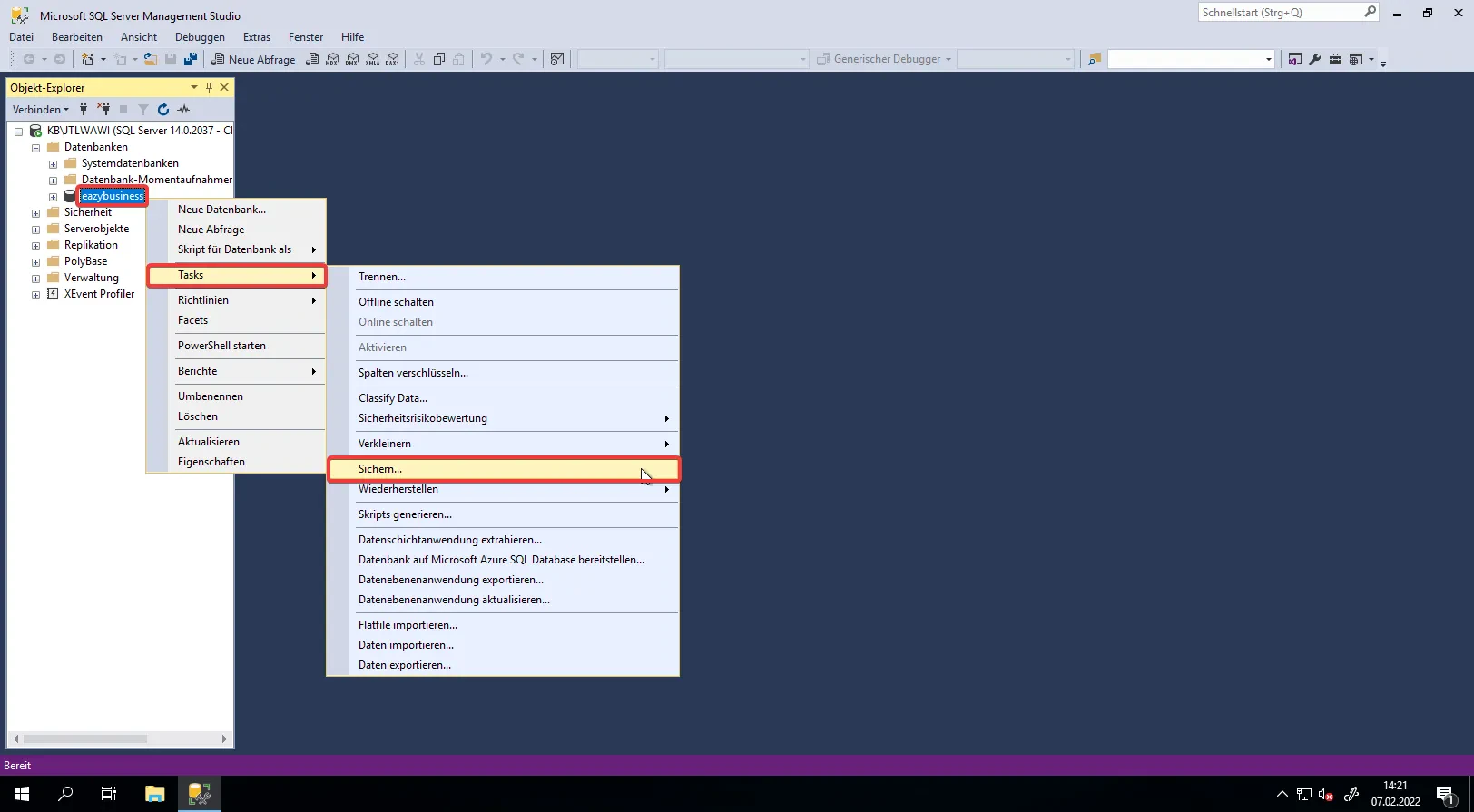Viewport: 1474px width, 812px height.
Task: Click the Neue Abfrage toolbar button
Action: [253, 59]
